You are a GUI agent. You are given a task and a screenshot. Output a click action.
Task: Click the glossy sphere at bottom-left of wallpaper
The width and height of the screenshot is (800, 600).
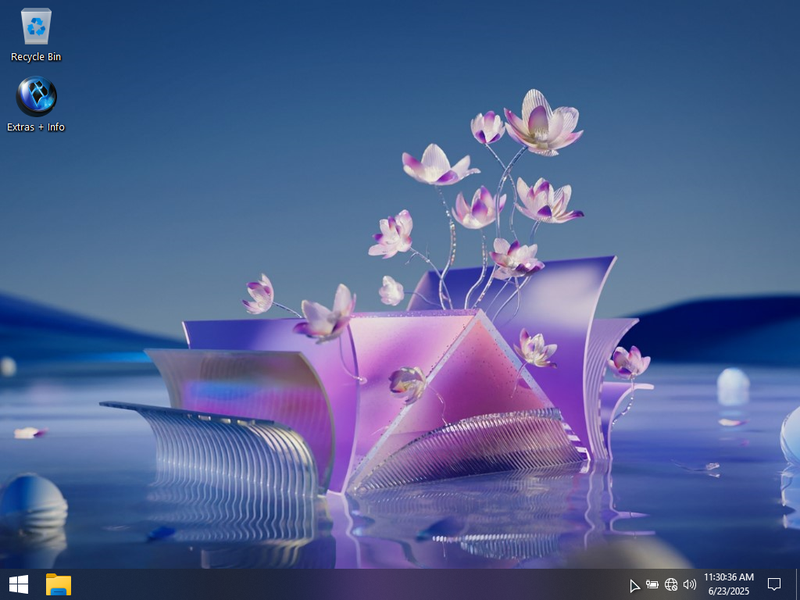[x=32, y=498]
